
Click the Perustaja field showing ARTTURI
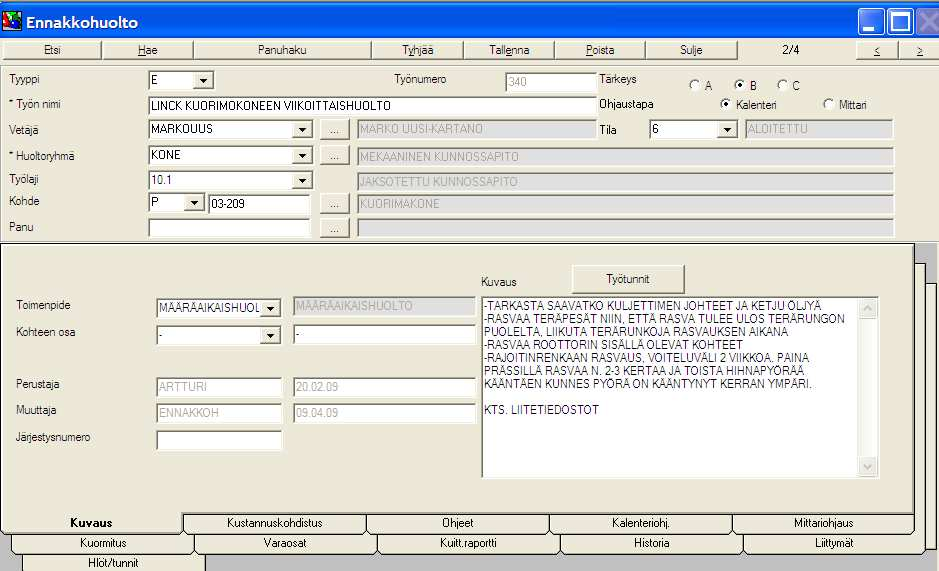click(x=219, y=387)
